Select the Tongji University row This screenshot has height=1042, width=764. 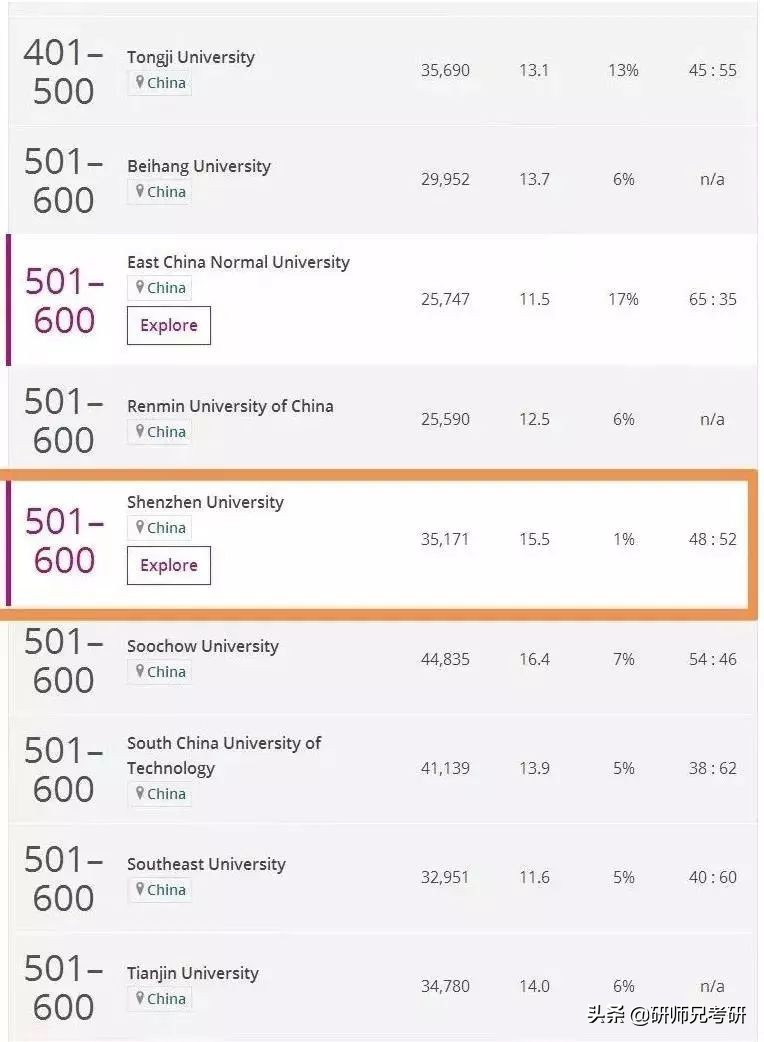click(382, 70)
